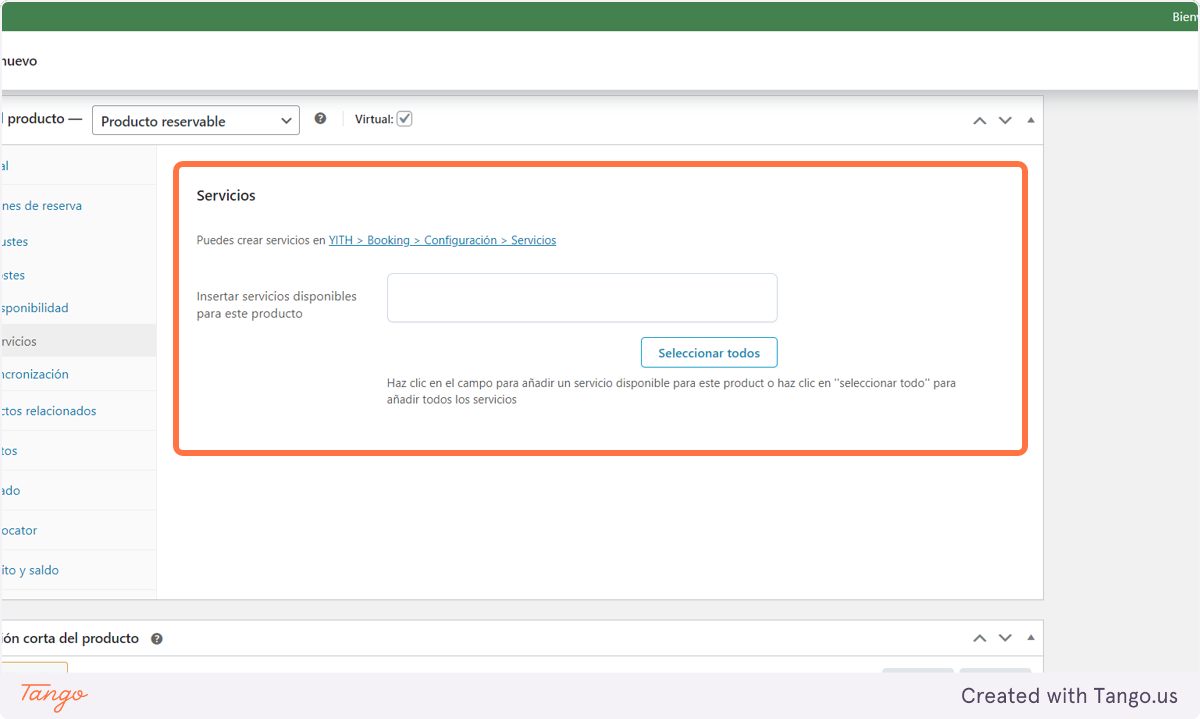This screenshot has width=1200, height=719.
Task: Move product data panel down arrow
Action: [x=1005, y=120]
